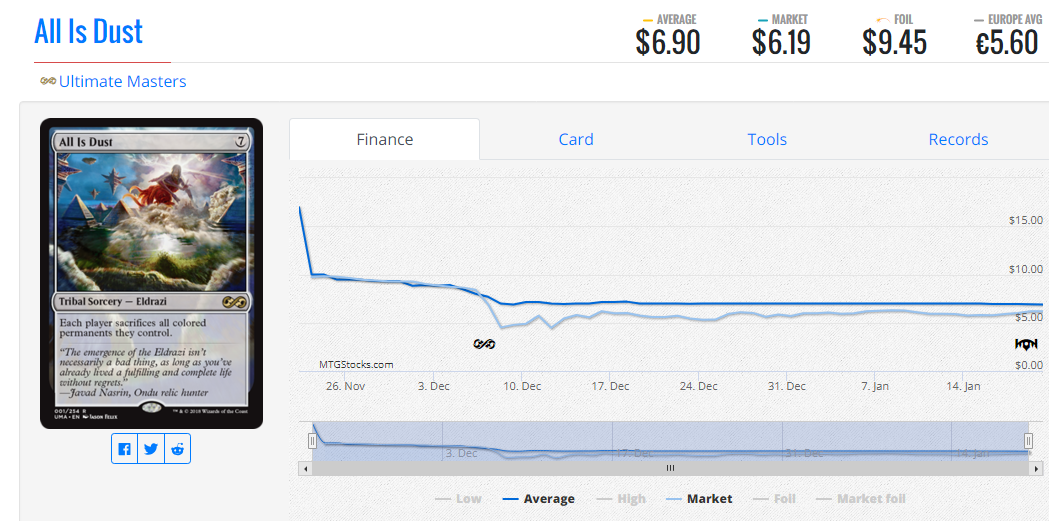
Task: Open the Ultimate Masters set link
Action: tap(122, 82)
